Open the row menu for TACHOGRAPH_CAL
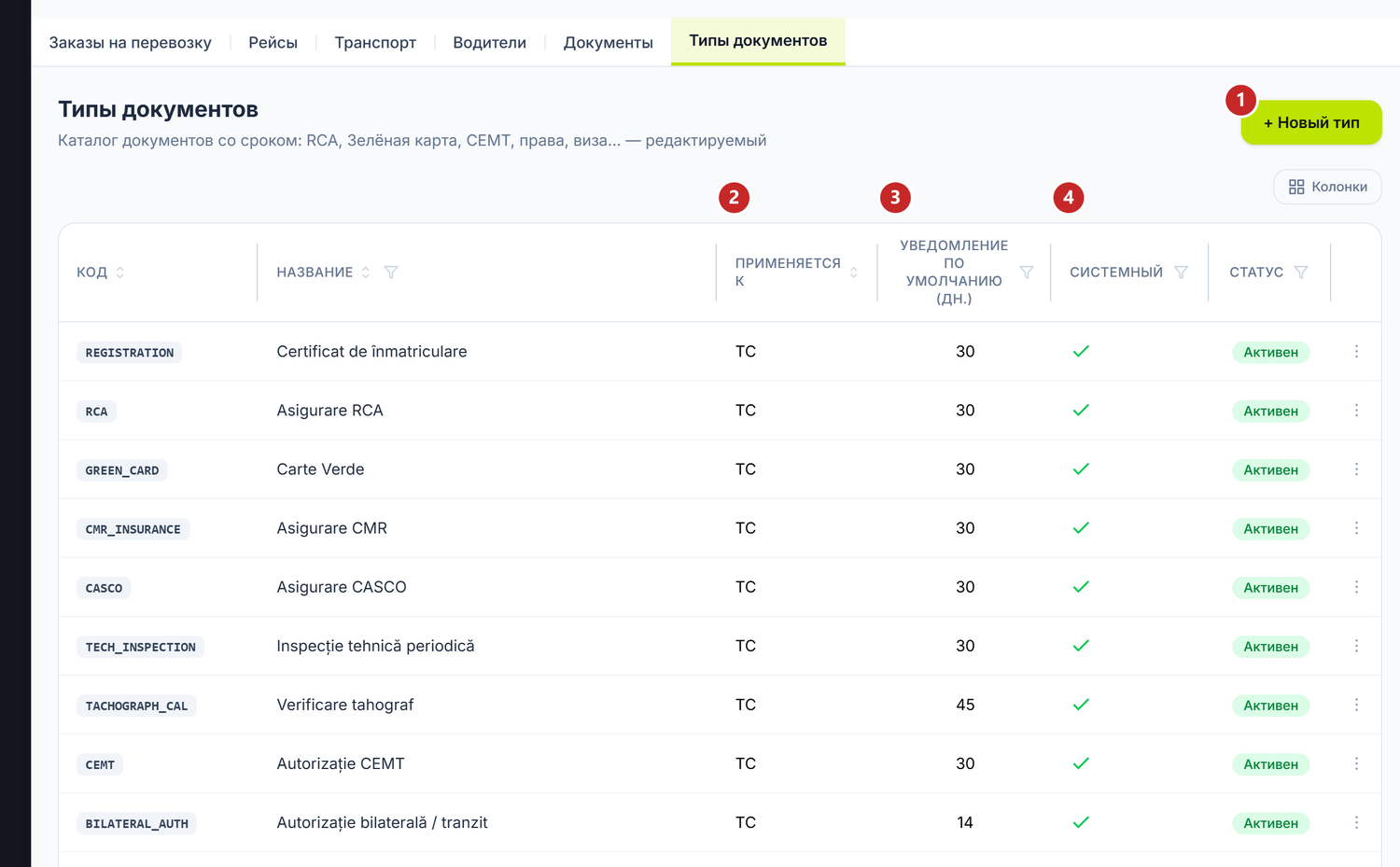This screenshot has height=867, width=1400. tap(1356, 705)
